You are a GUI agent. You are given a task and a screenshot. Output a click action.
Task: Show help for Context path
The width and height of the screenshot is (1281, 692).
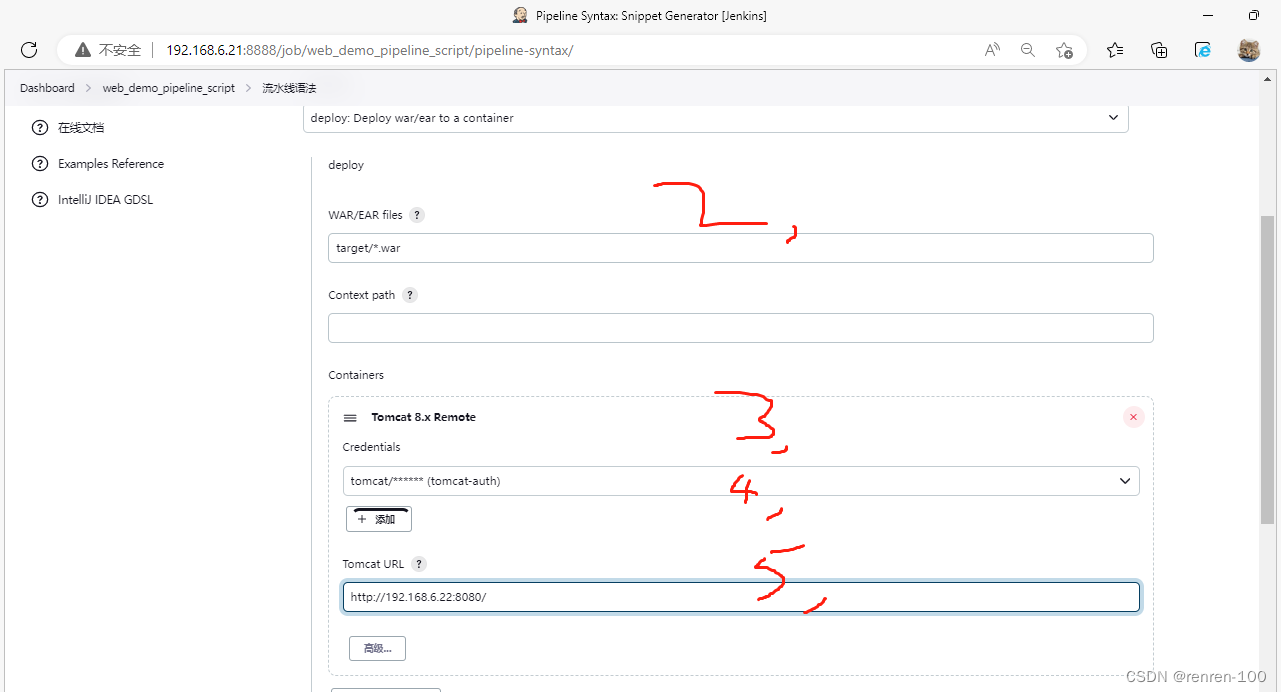click(x=410, y=295)
